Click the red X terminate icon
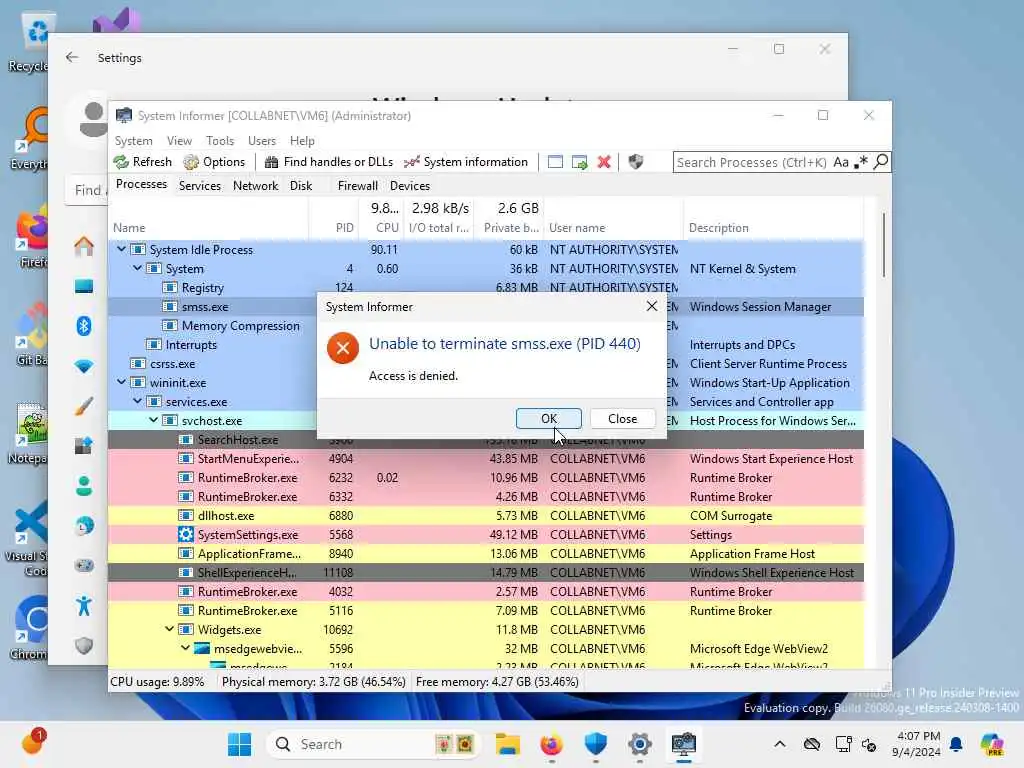Screen dimensions: 1024x768 604,162
